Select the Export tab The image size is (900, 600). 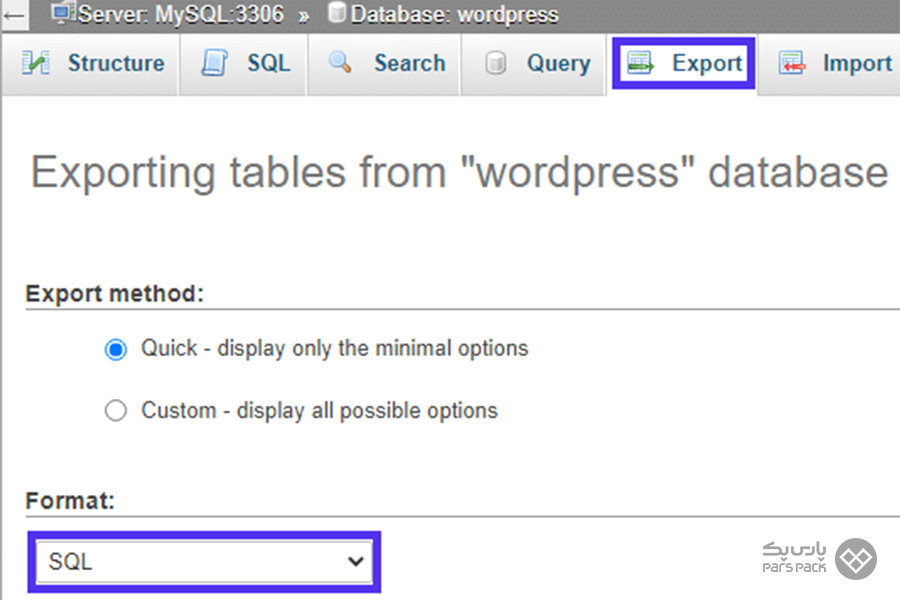pos(683,64)
